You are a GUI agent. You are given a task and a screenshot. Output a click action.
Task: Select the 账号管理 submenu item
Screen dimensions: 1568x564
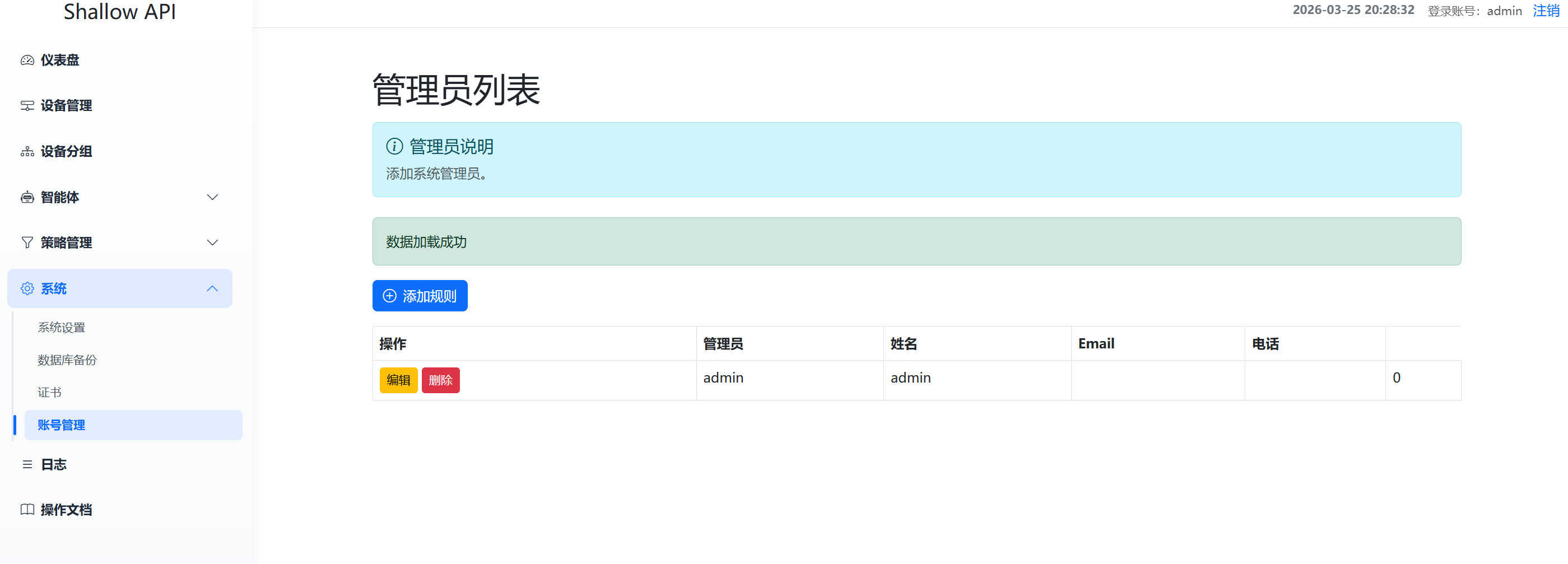(62, 425)
